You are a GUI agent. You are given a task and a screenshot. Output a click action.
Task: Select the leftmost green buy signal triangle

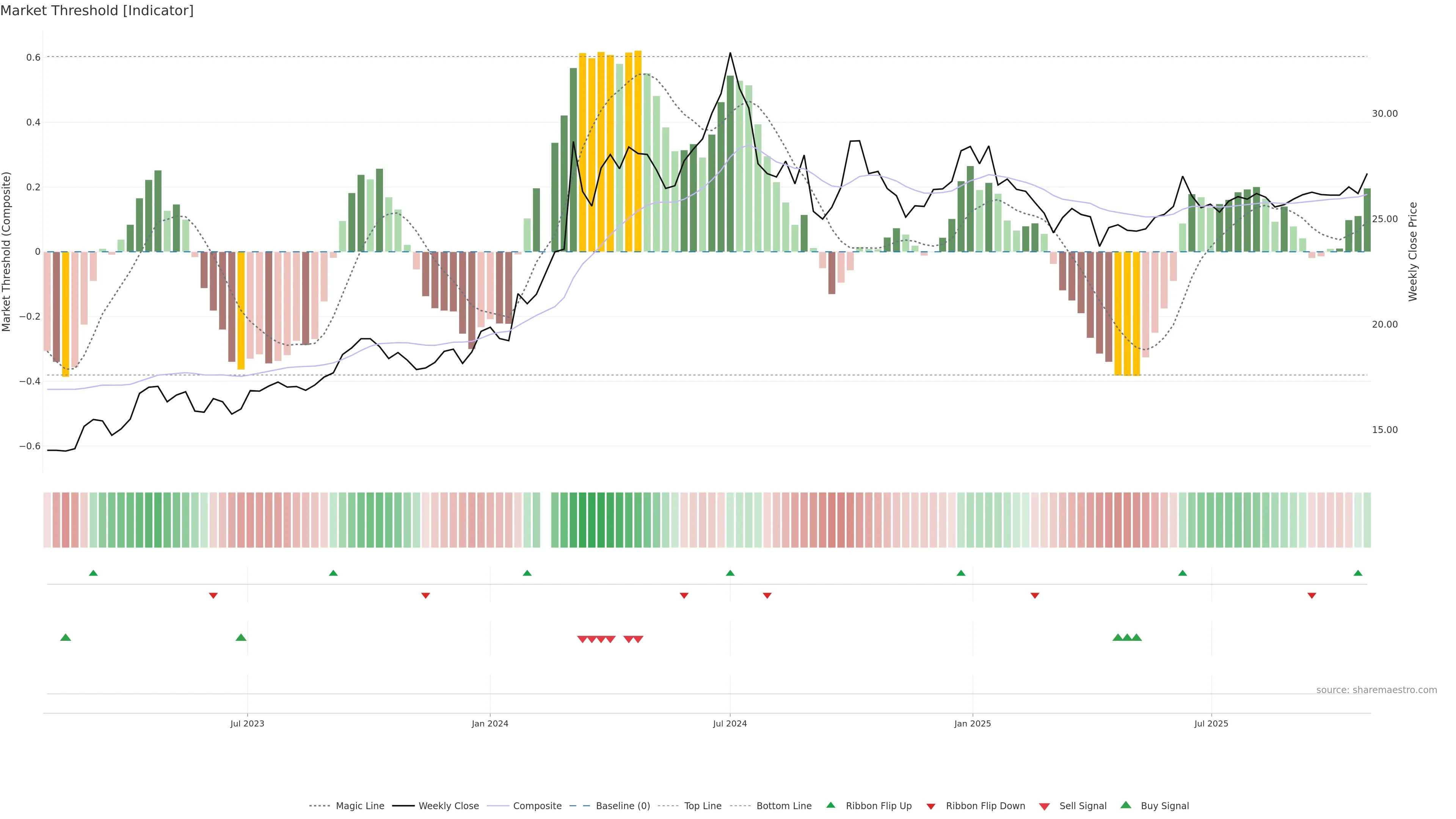(x=66, y=637)
